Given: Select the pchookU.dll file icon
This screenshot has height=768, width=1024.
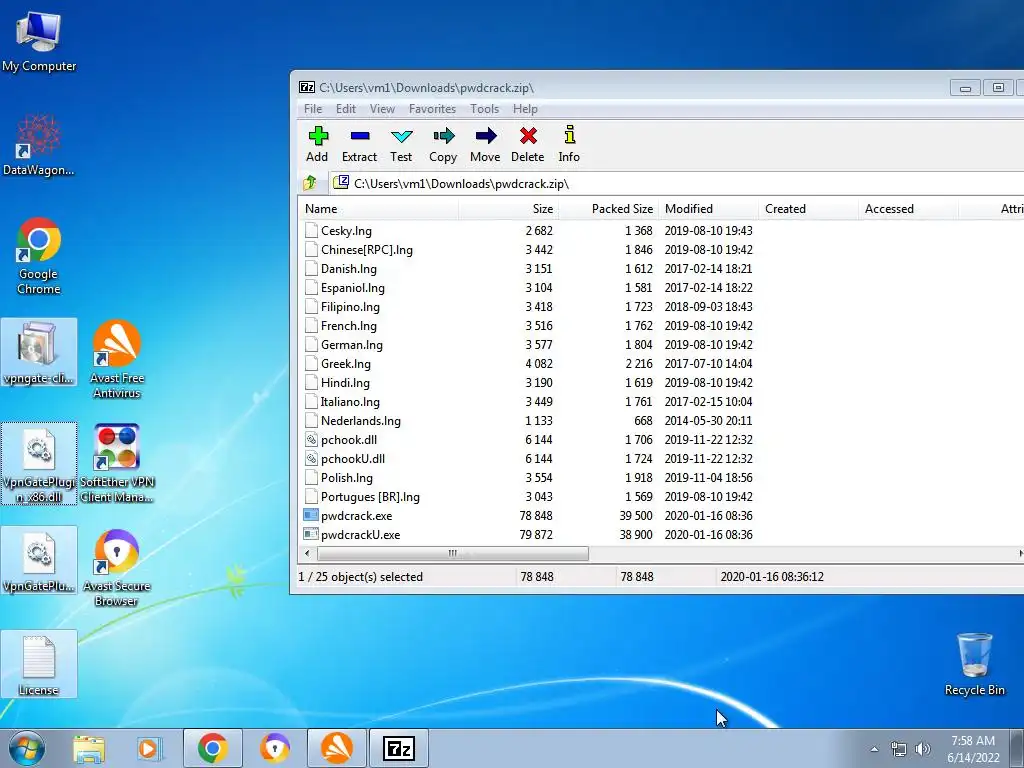Looking at the screenshot, I should 311,458.
